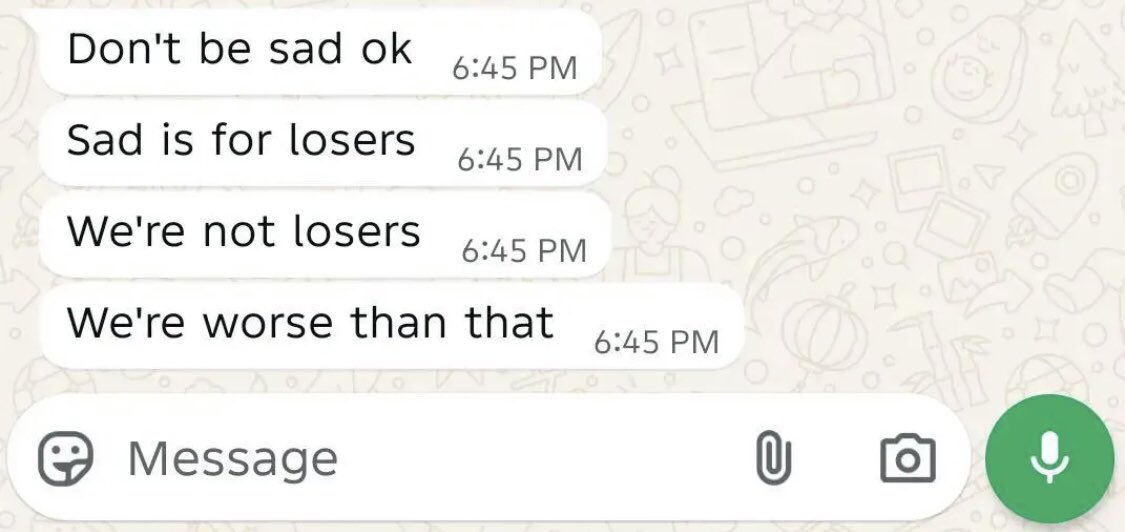Select the "We're worse than that" message
Viewport: 1125px width, 532px height.
point(390,326)
